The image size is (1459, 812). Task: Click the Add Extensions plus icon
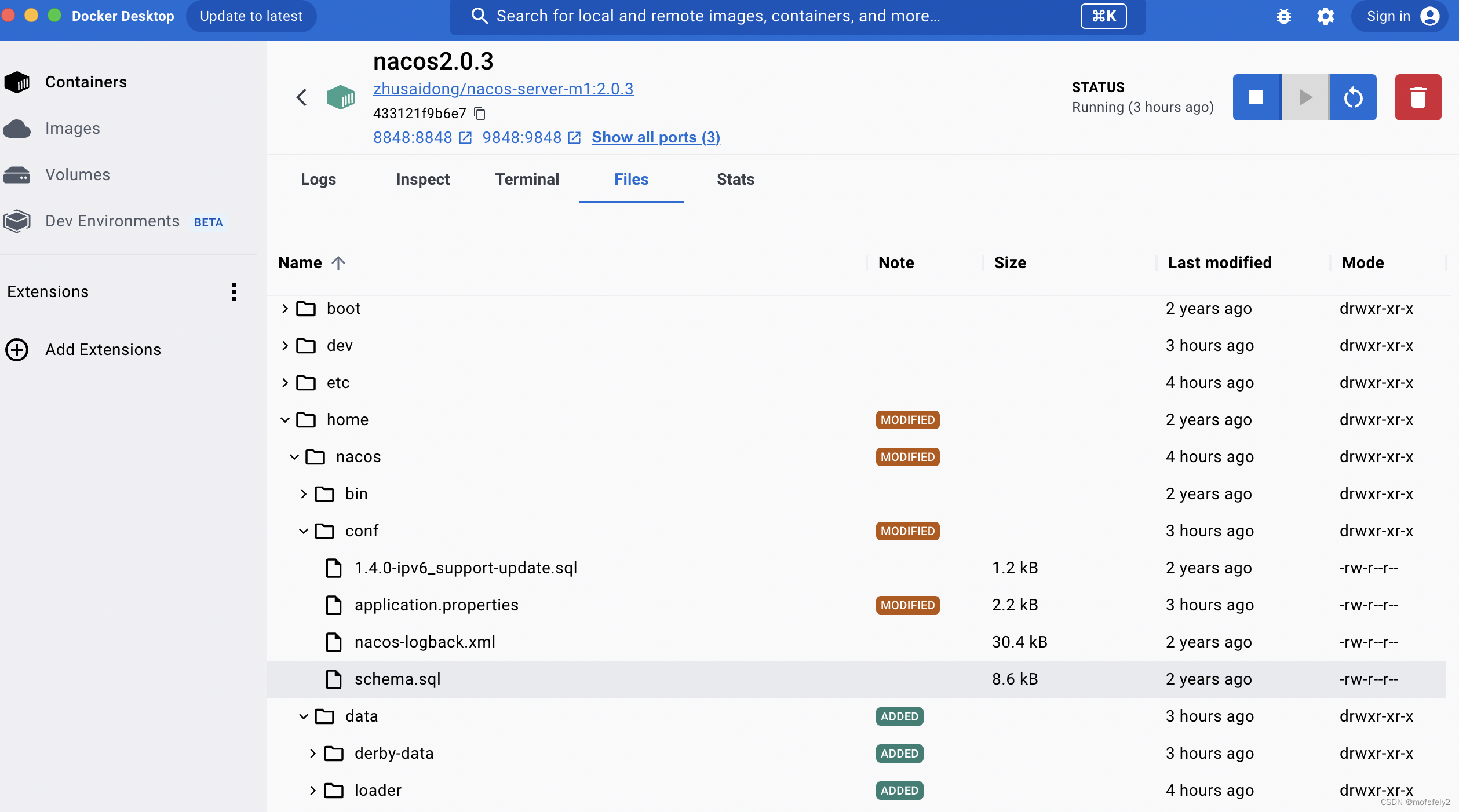(x=17, y=350)
